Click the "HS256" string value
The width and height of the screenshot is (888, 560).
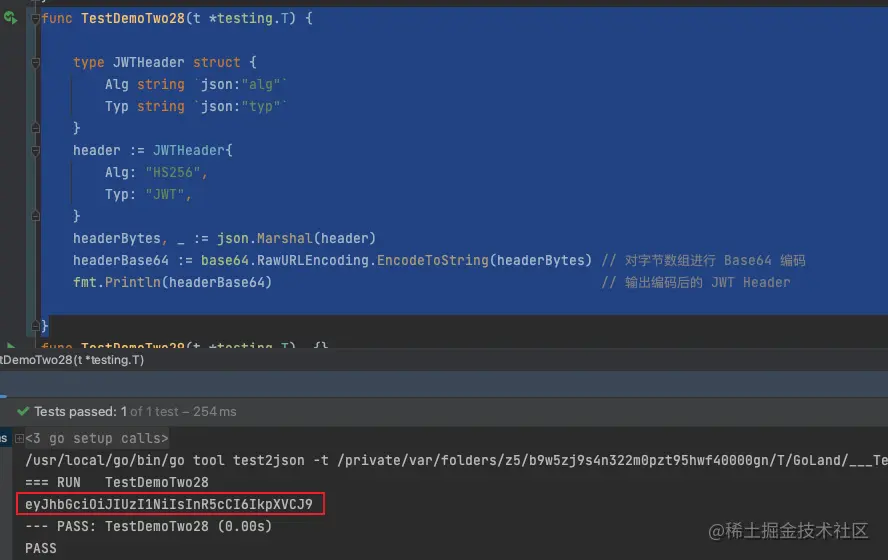coord(172,173)
